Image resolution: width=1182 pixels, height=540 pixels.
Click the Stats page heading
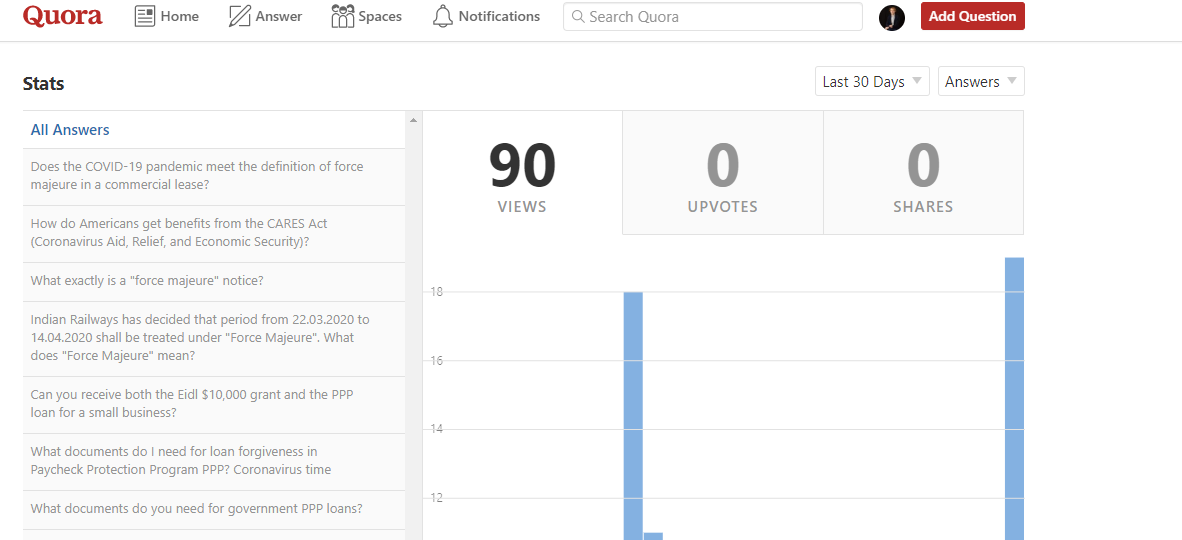click(43, 84)
